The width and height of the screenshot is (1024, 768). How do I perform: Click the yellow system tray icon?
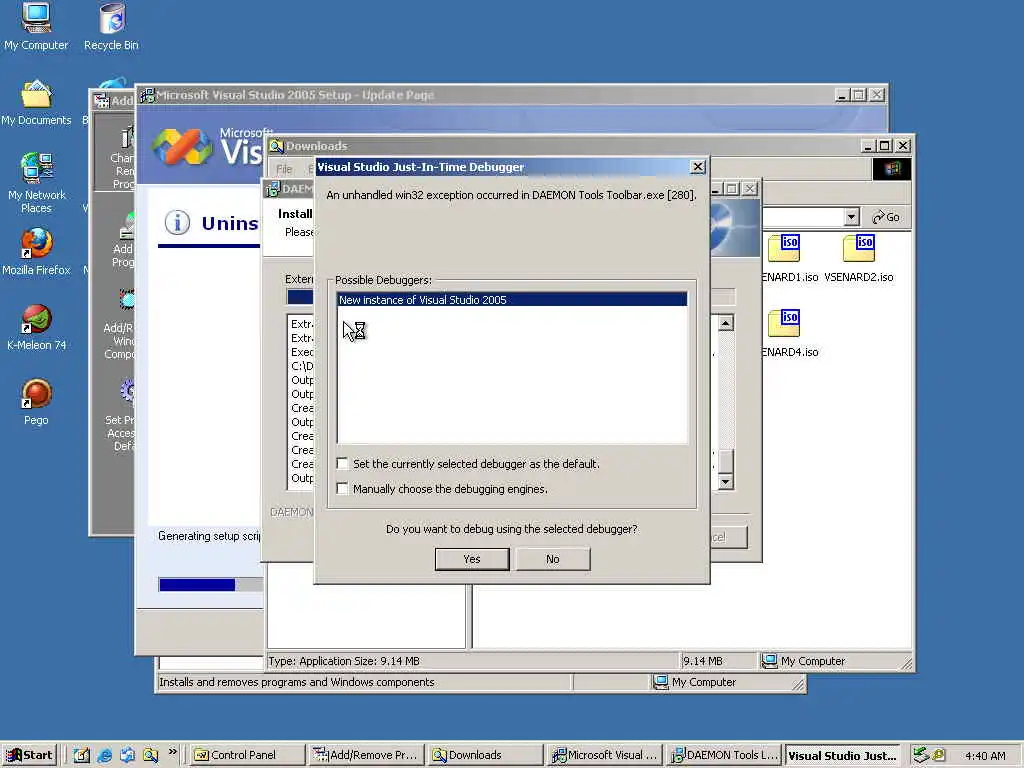pos(938,755)
